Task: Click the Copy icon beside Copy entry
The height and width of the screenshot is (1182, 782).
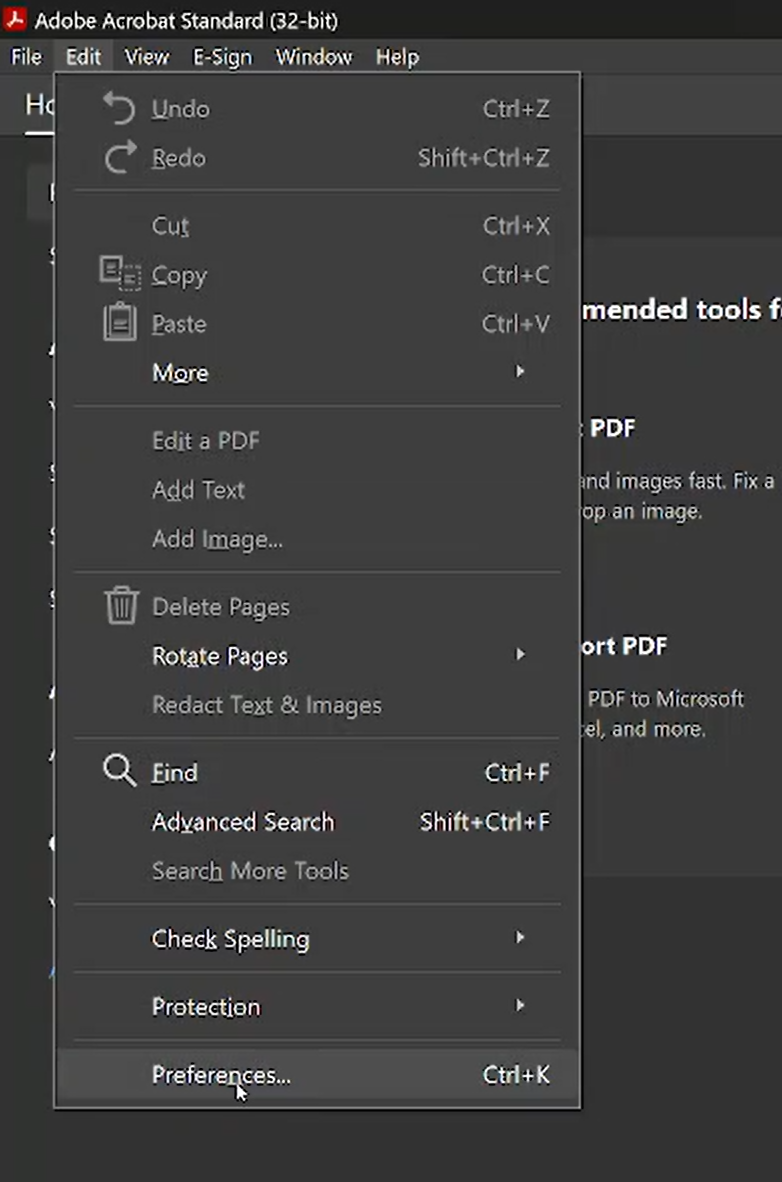Action: (119, 274)
